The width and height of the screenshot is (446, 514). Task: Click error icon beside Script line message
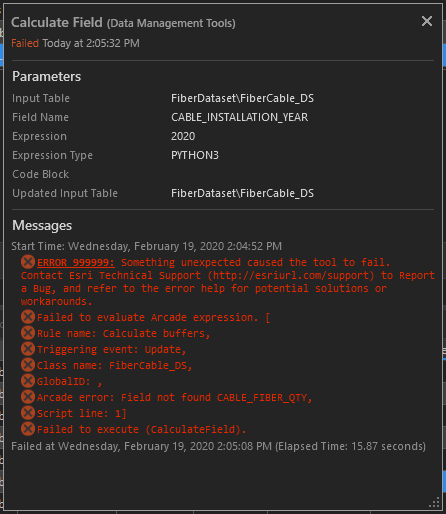[28, 413]
